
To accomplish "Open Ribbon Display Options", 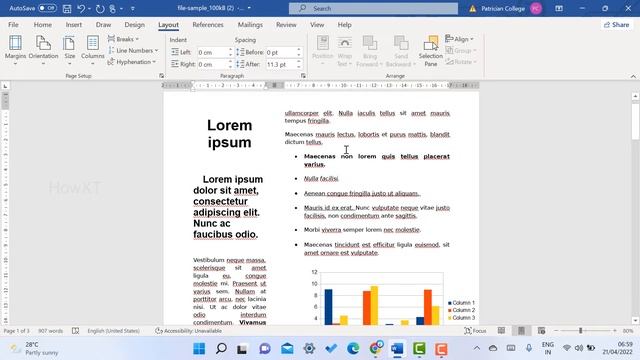I will coord(559,8).
